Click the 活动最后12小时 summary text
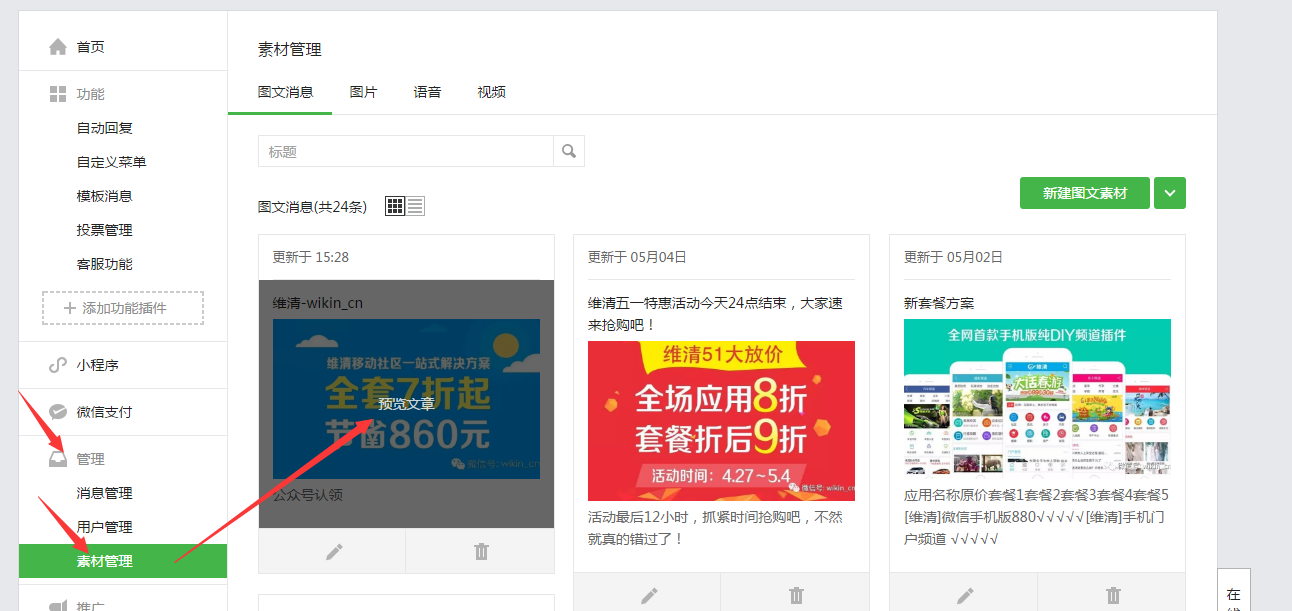 pos(715,528)
